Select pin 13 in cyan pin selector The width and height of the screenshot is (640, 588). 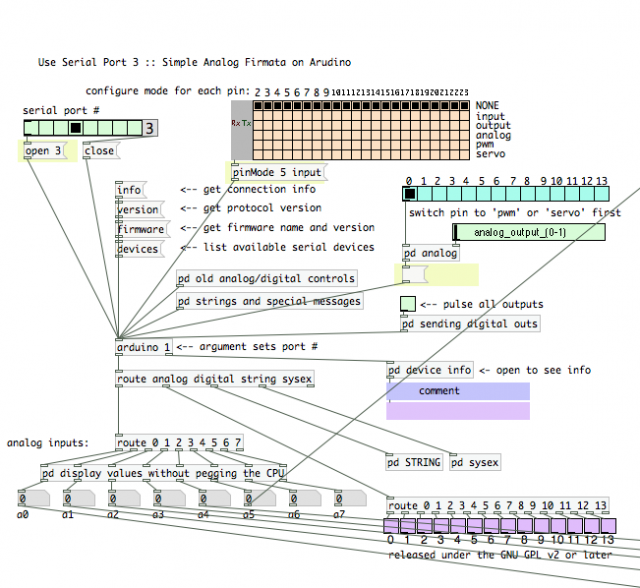click(602, 194)
